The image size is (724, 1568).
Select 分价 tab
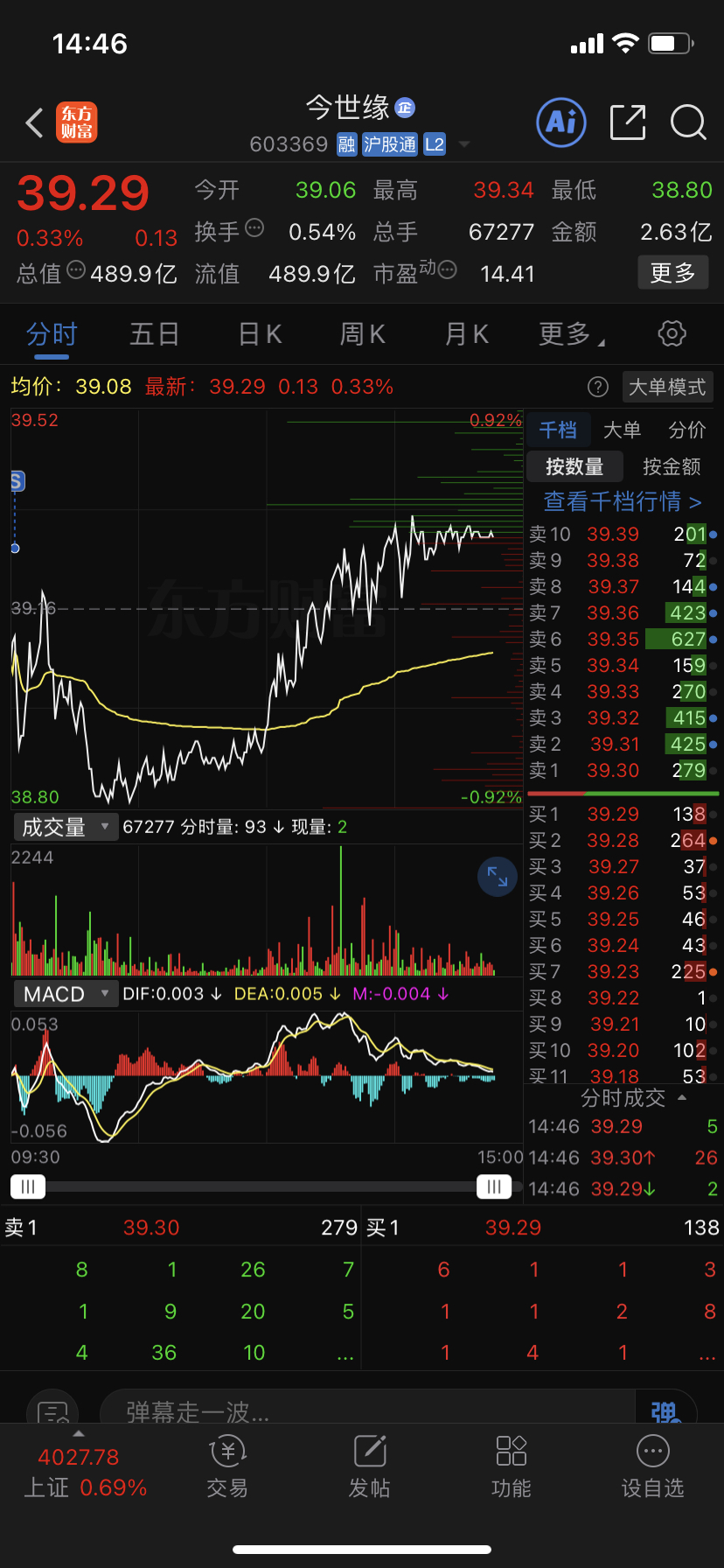pos(686,430)
